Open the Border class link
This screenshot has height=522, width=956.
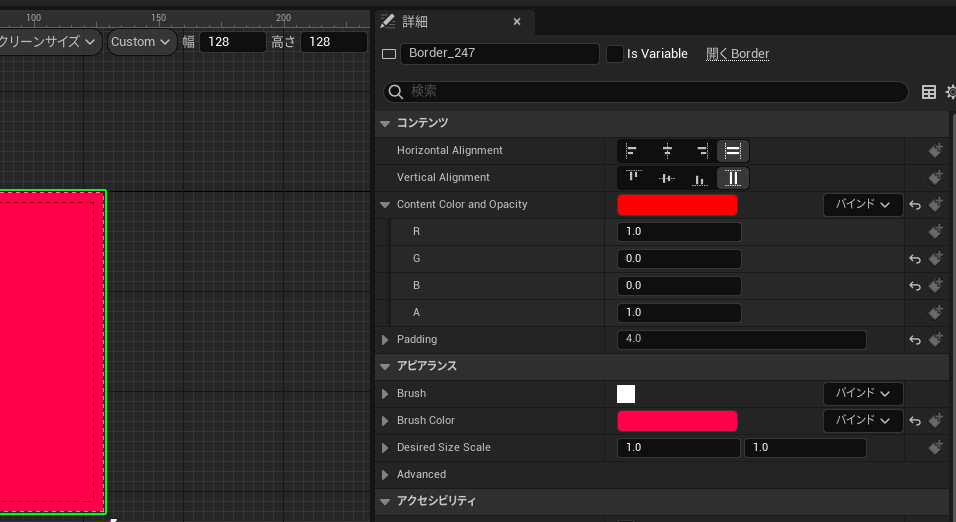tap(738, 54)
